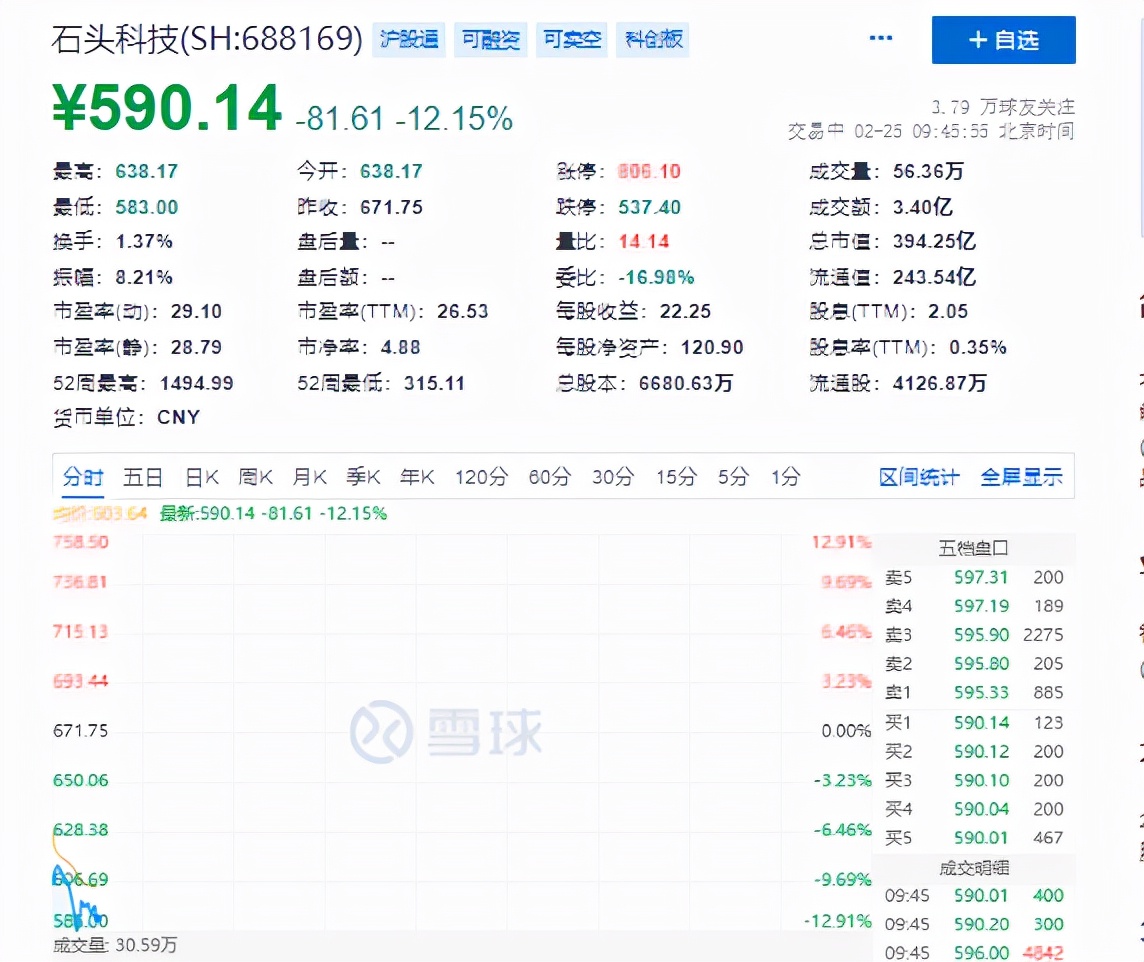The height and width of the screenshot is (962, 1144).
Task: Switch to the 五日 chart tab
Action: point(142,477)
